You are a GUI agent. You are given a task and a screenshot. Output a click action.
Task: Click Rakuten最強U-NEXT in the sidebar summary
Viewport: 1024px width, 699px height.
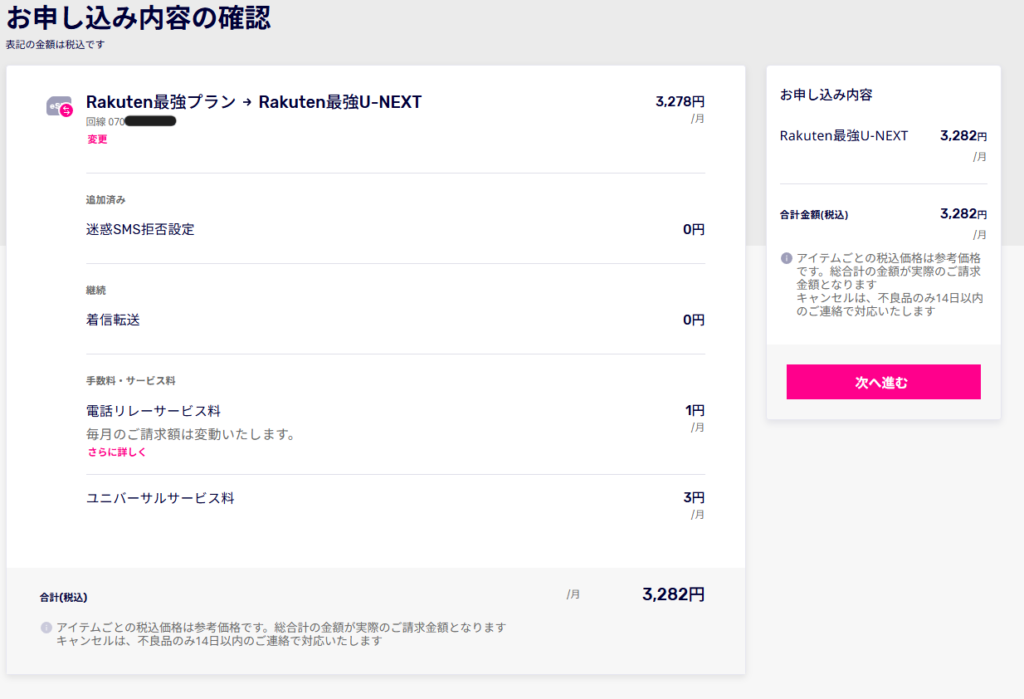(844, 135)
